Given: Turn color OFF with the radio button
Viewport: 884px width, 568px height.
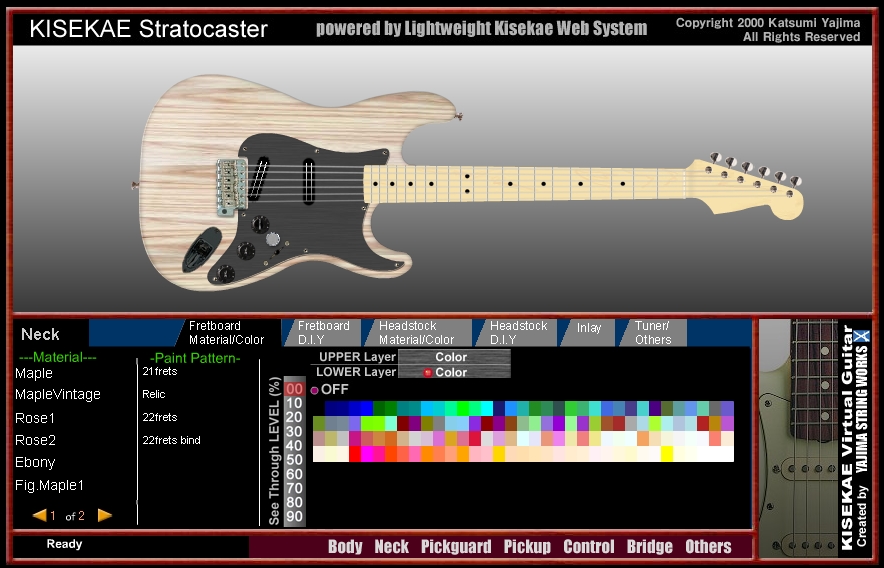Looking at the screenshot, I should 314,390.
